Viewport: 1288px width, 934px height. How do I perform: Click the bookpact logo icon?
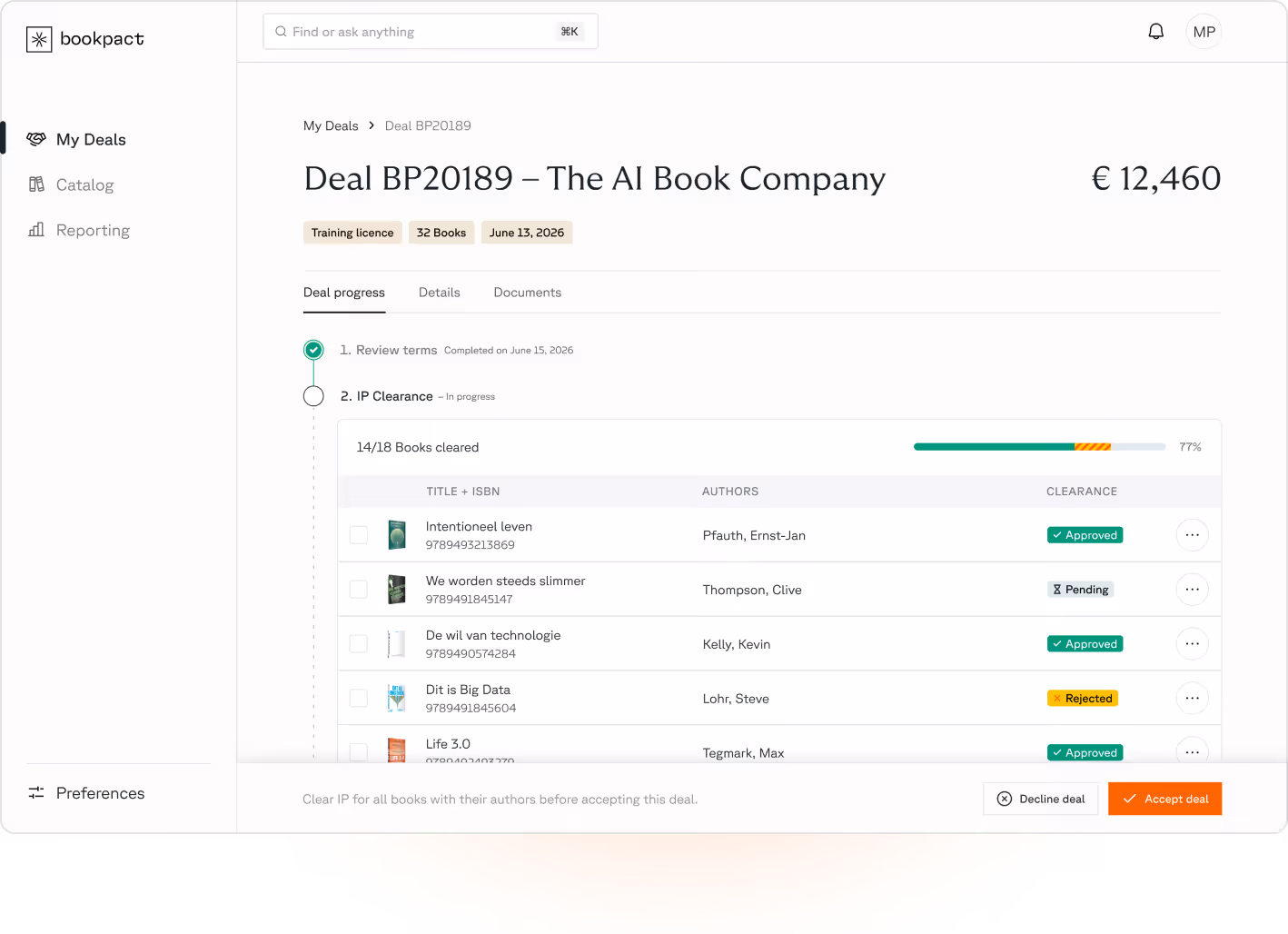39,39
